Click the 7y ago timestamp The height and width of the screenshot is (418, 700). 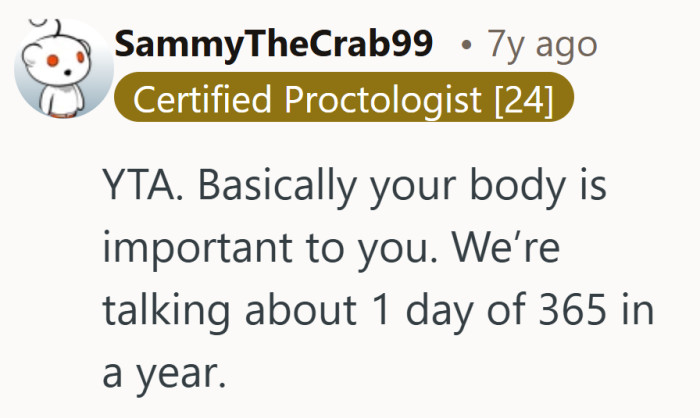pos(541,45)
